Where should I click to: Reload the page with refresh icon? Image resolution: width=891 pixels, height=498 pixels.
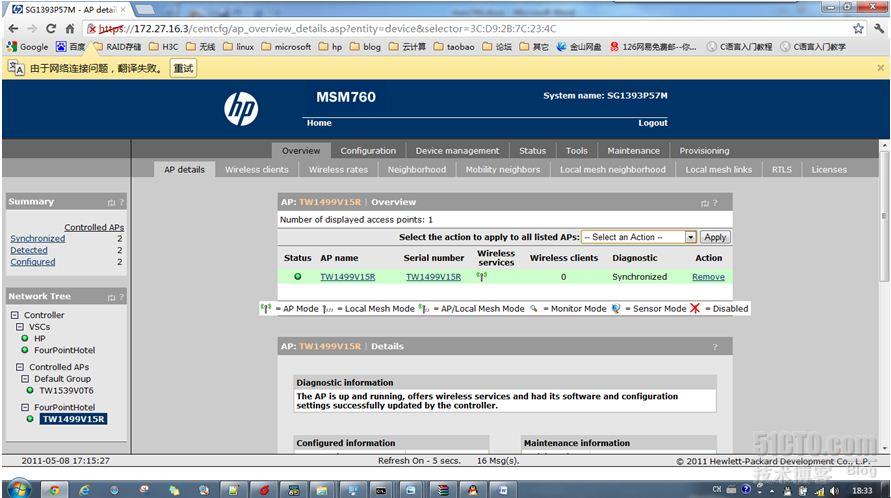pyautogui.click(x=51, y=28)
